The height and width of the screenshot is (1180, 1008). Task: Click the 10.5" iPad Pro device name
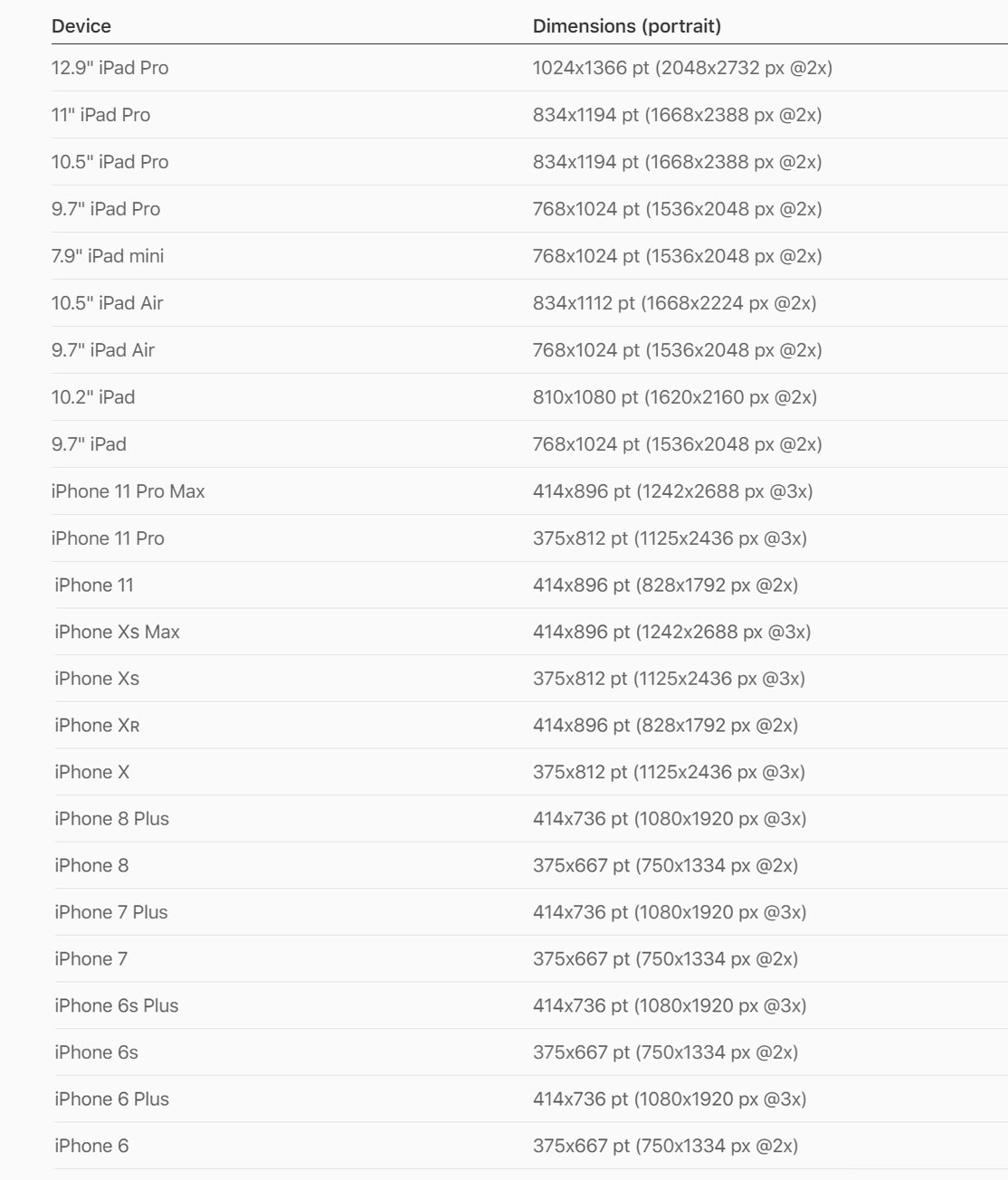coord(109,162)
